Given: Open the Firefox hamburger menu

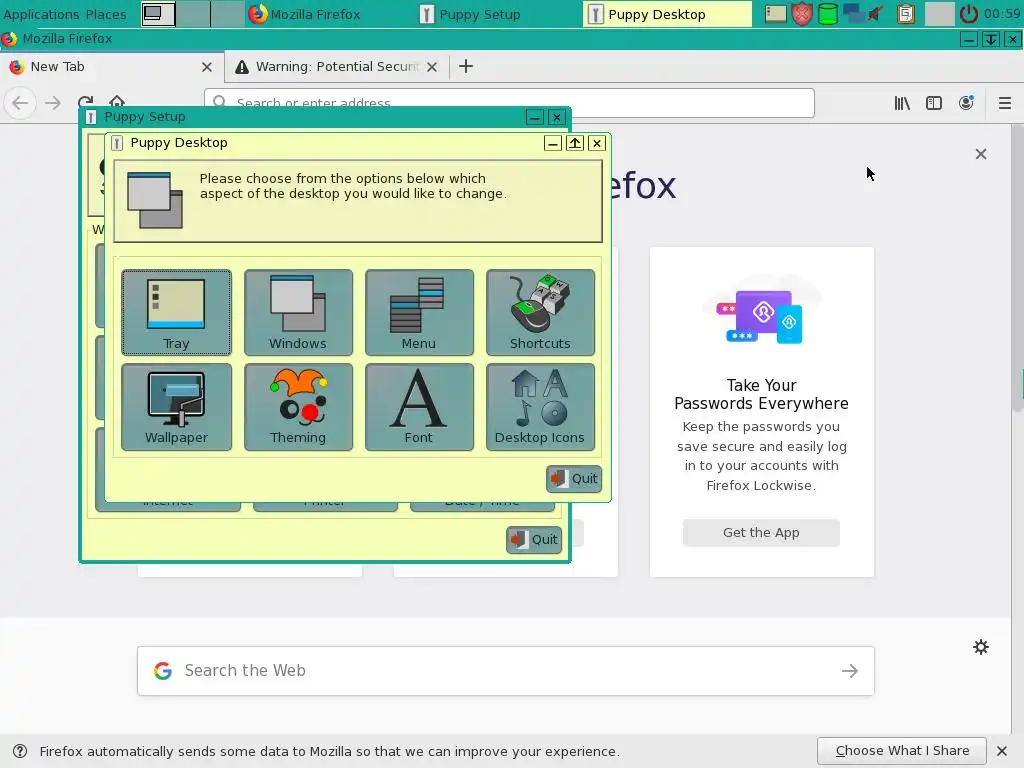Looking at the screenshot, I should [x=1004, y=103].
